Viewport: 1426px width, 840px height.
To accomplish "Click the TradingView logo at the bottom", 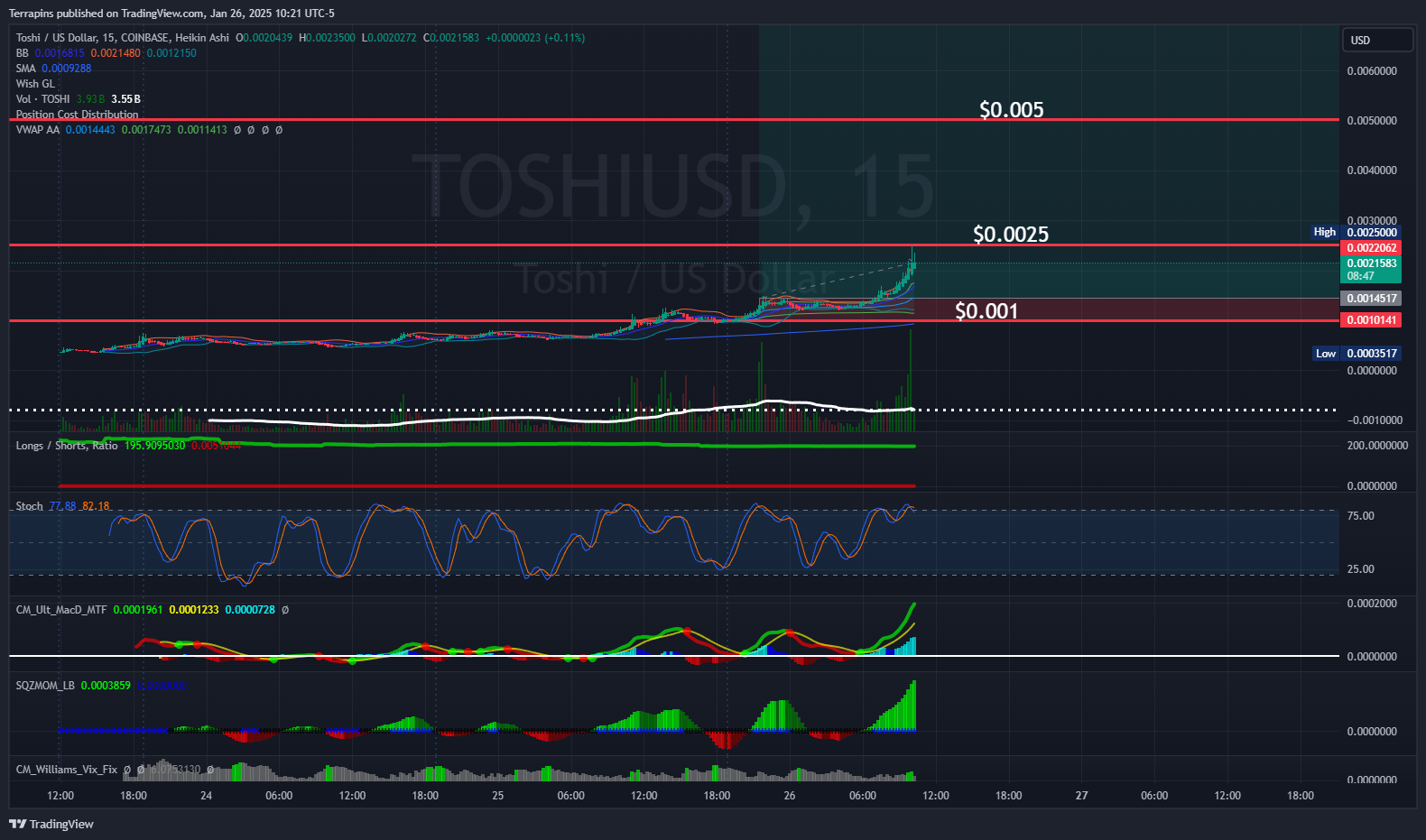I will [51, 824].
